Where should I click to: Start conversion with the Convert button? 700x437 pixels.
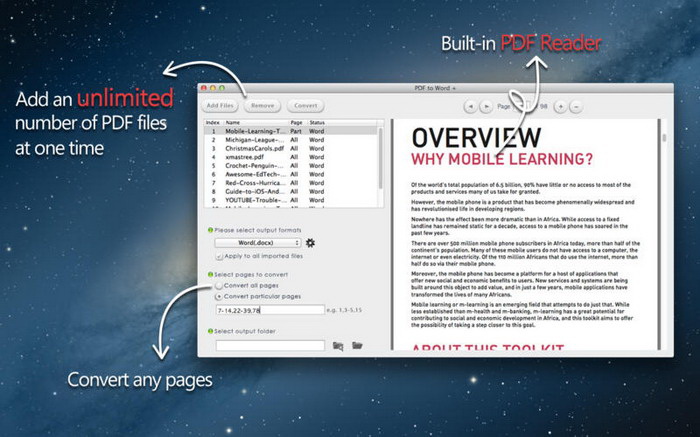click(306, 106)
